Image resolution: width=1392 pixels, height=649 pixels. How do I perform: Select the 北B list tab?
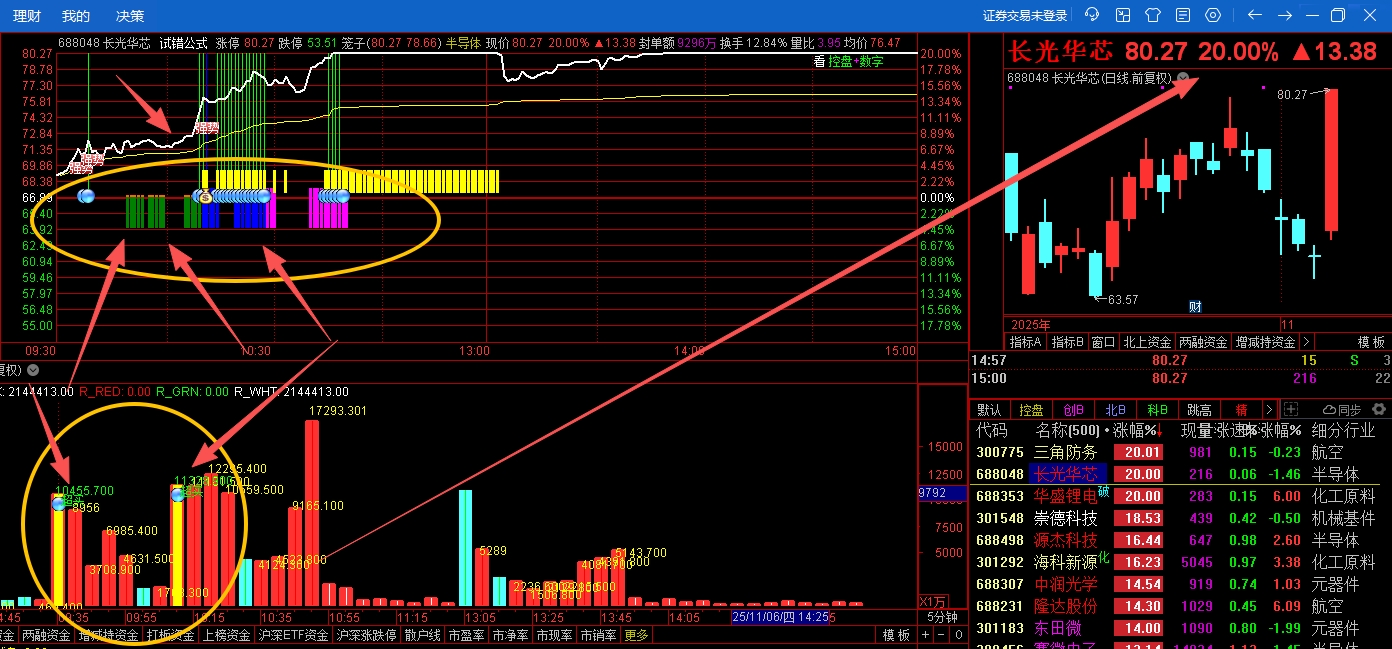coord(1115,410)
